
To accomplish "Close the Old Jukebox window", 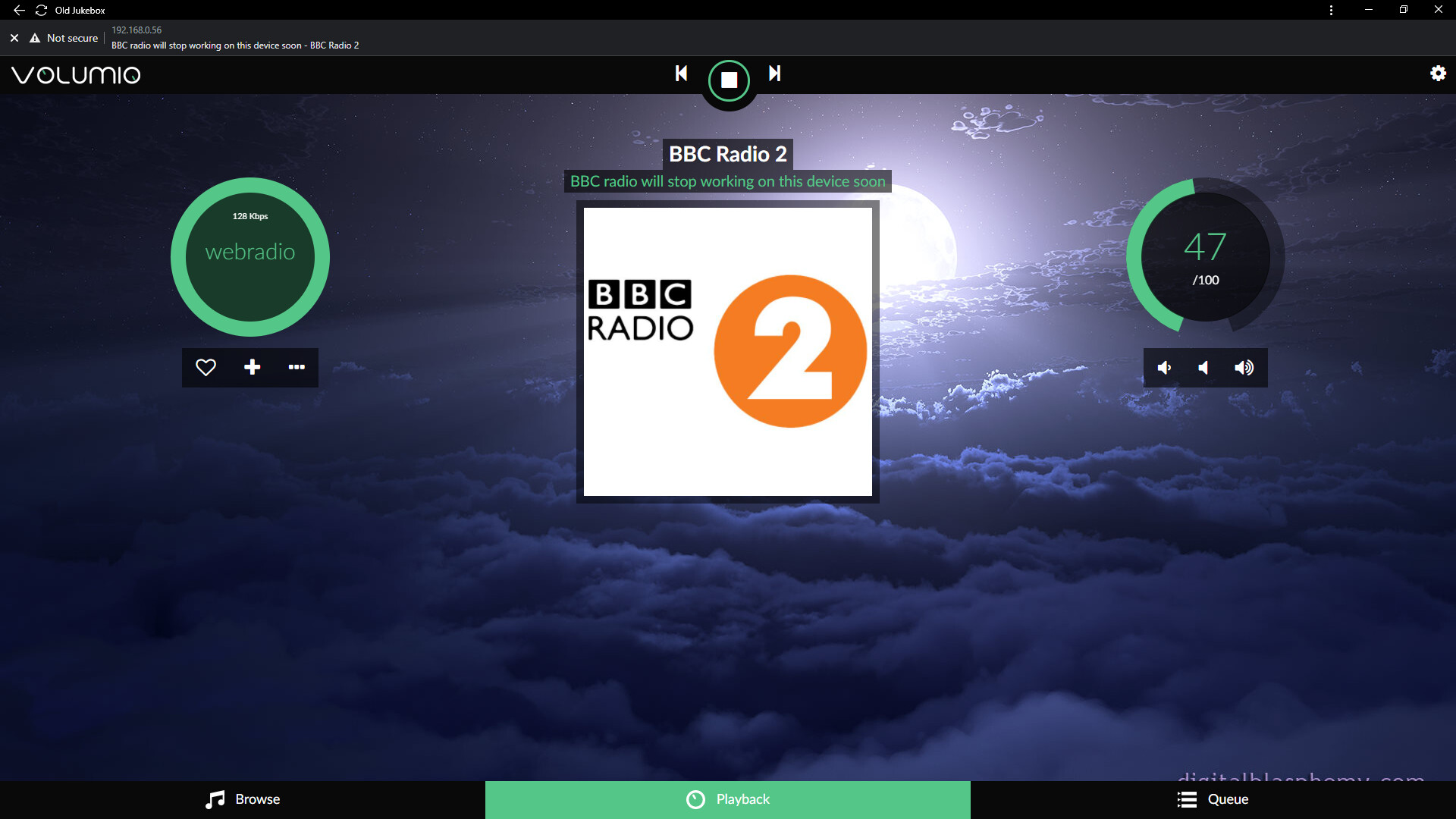I will [1439, 10].
